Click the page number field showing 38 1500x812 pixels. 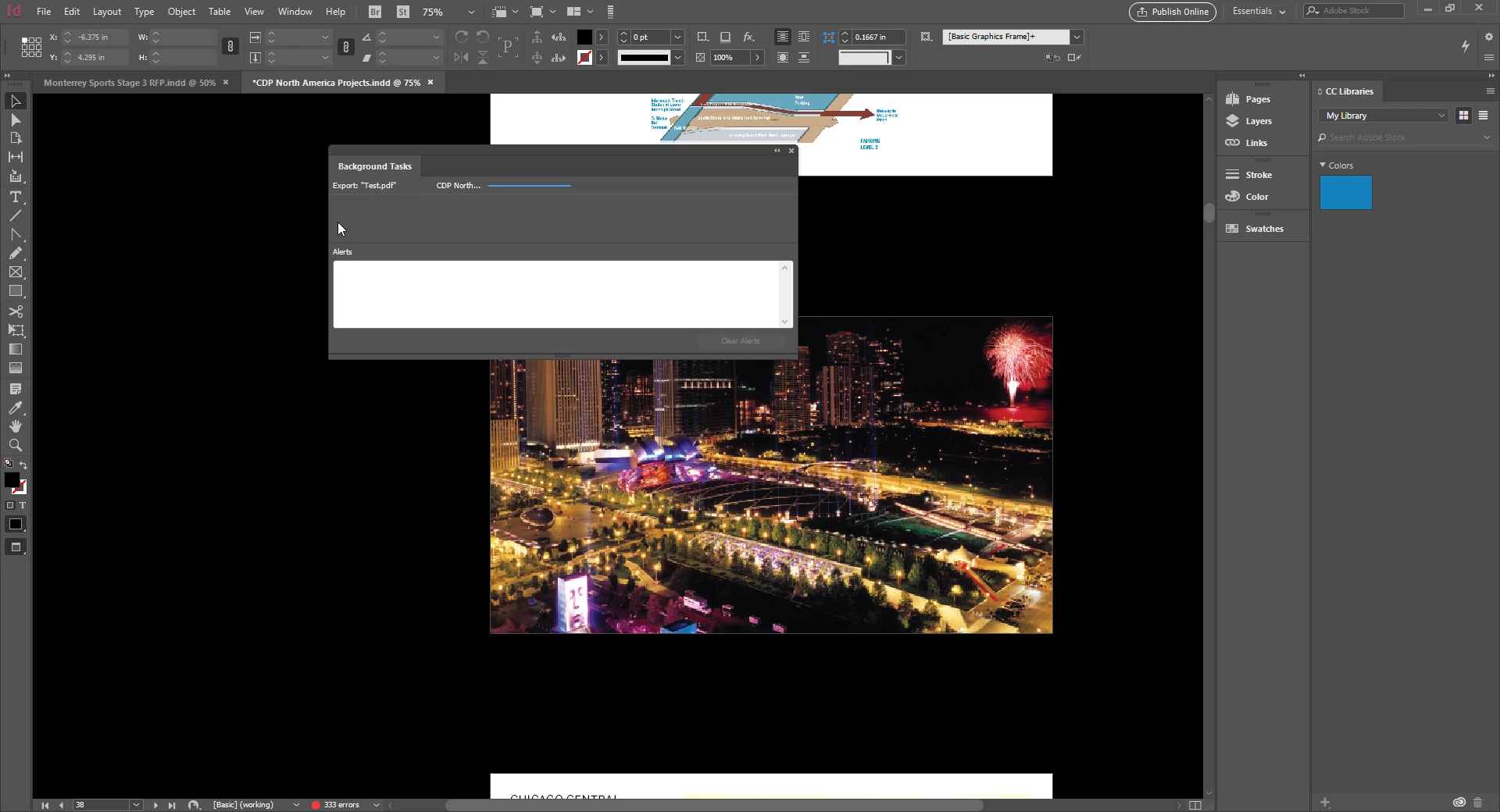[102, 805]
